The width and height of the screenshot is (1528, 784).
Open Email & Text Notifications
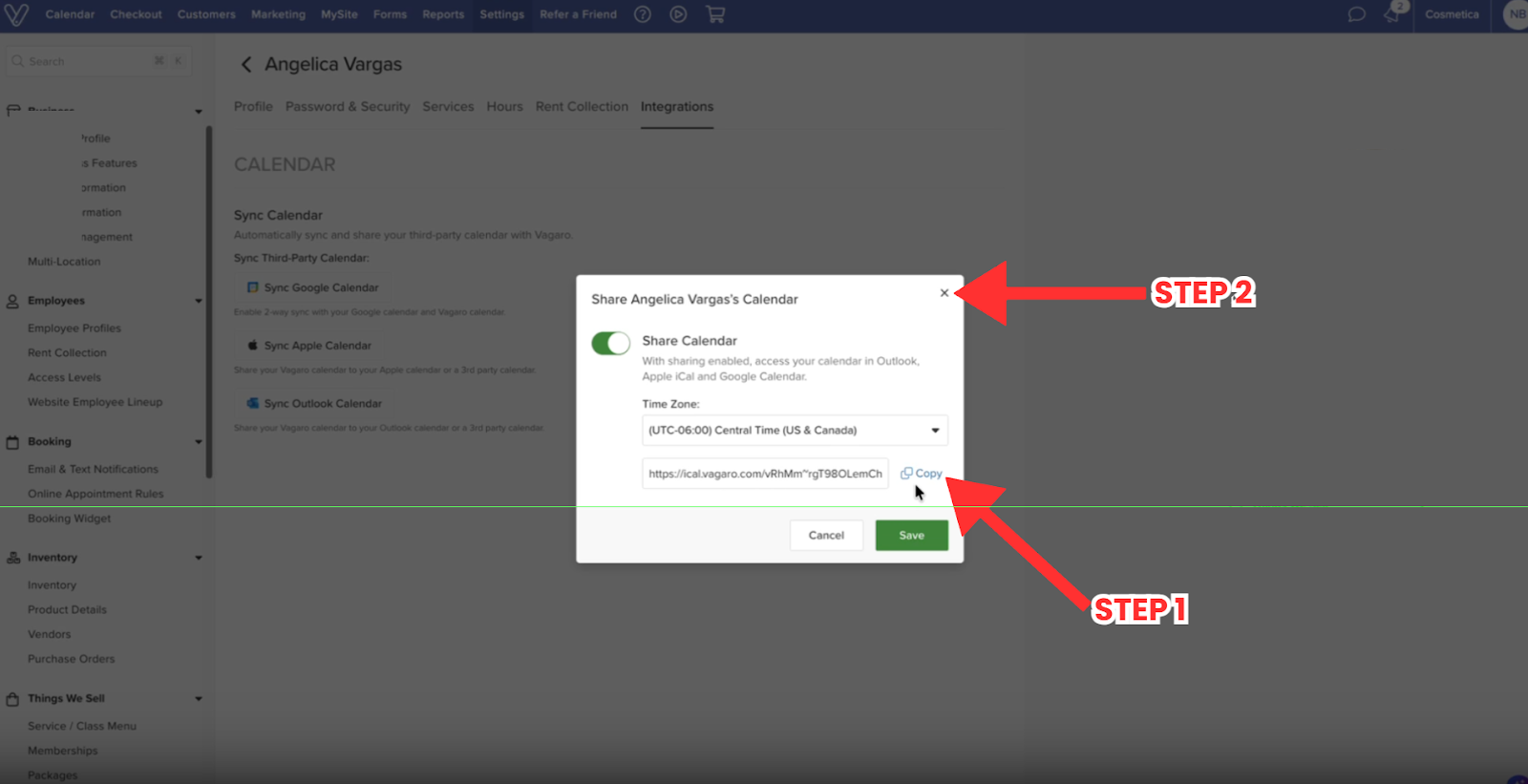(x=93, y=470)
